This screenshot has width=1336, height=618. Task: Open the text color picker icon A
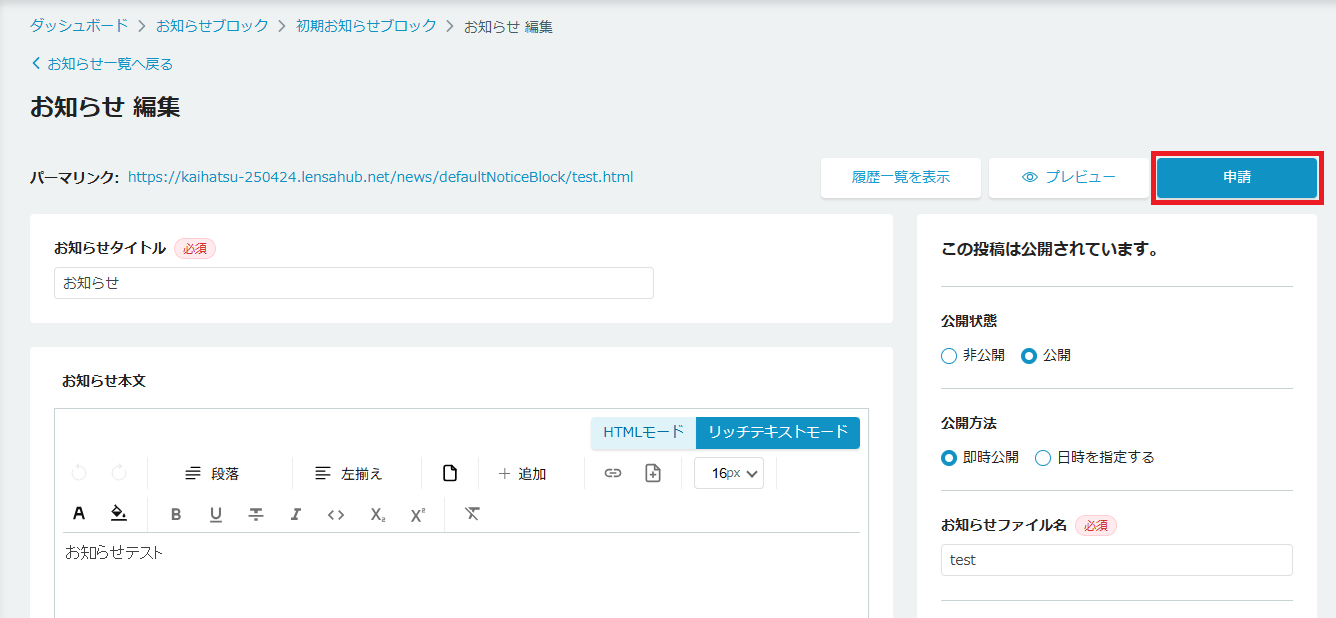point(79,514)
